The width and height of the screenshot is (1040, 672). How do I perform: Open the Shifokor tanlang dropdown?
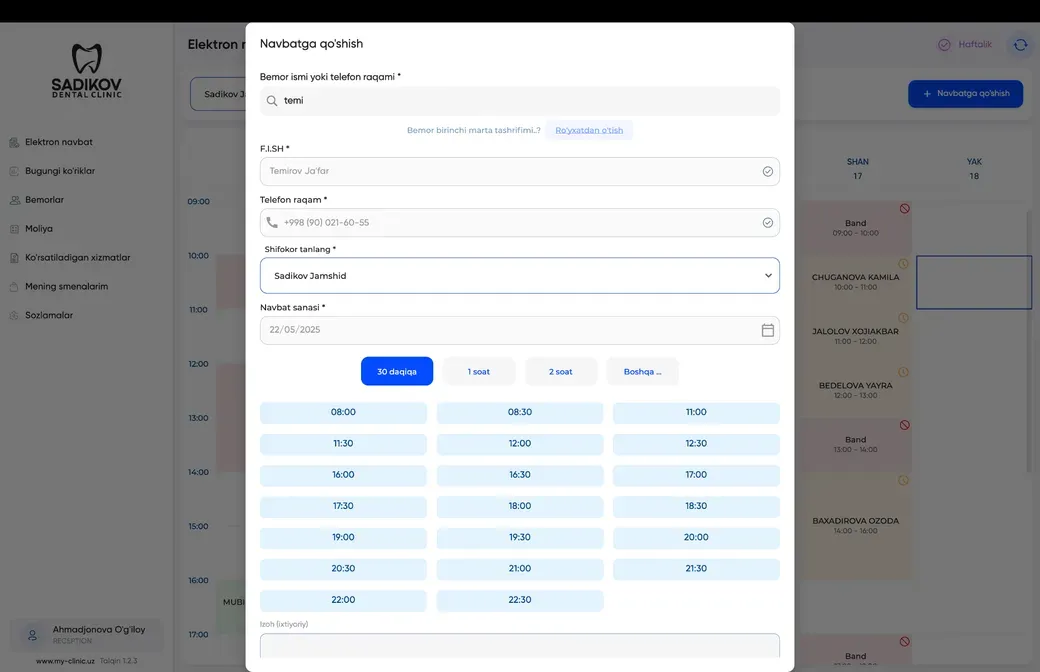point(519,275)
